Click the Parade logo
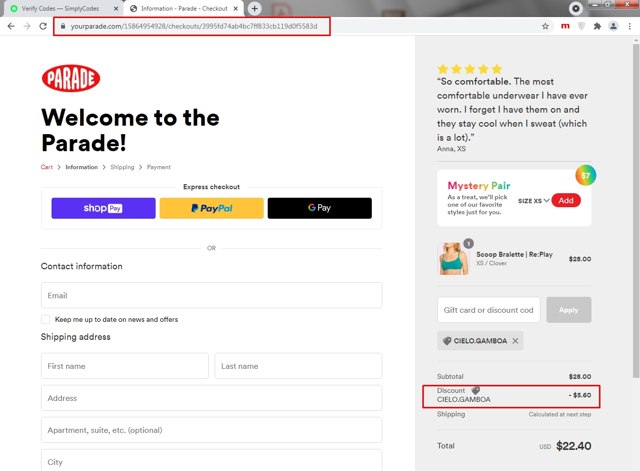 click(x=71, y=78)
